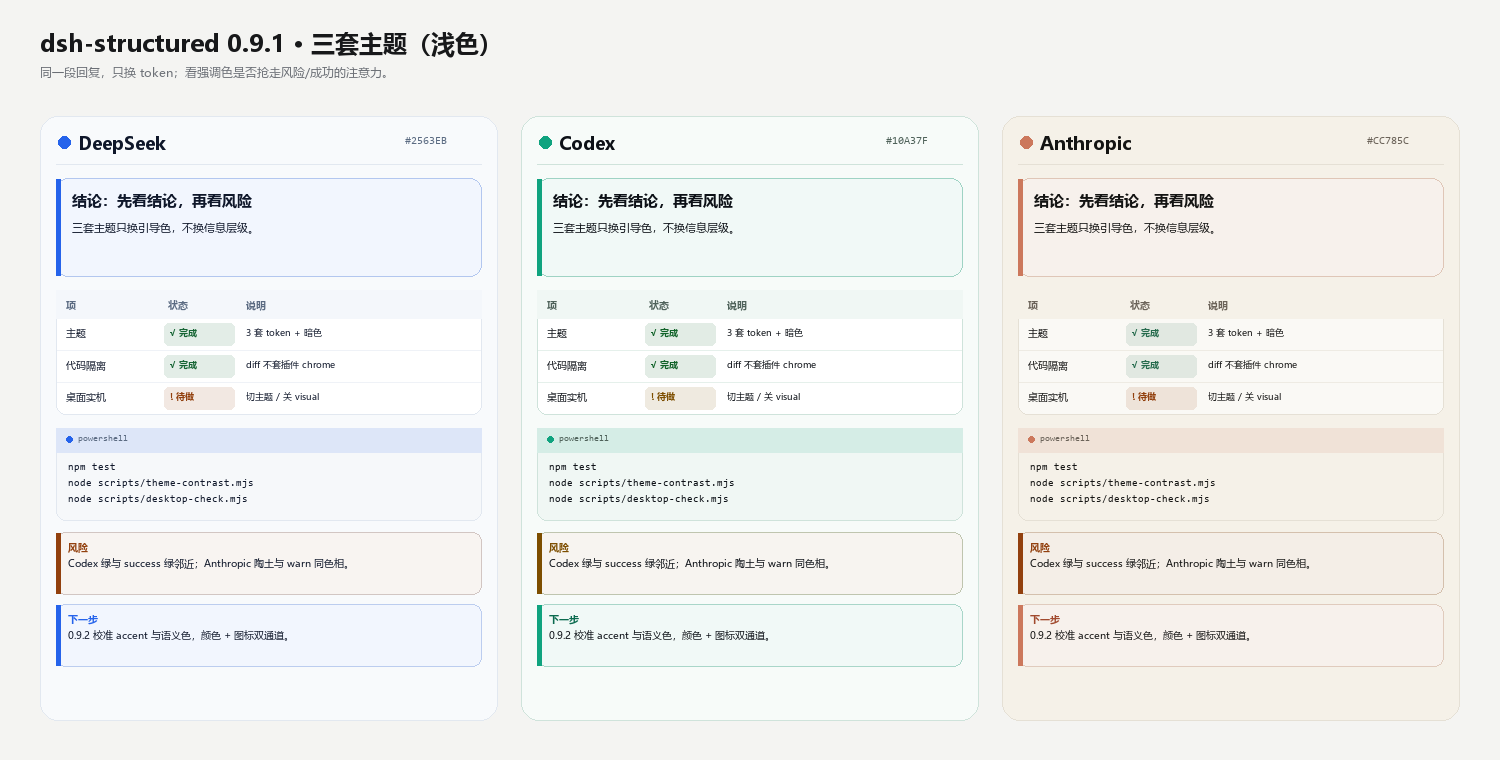1500x760 pixels.
Task: Click the 项 column header in Anthropic table
Action: (x=1033, y=306)
